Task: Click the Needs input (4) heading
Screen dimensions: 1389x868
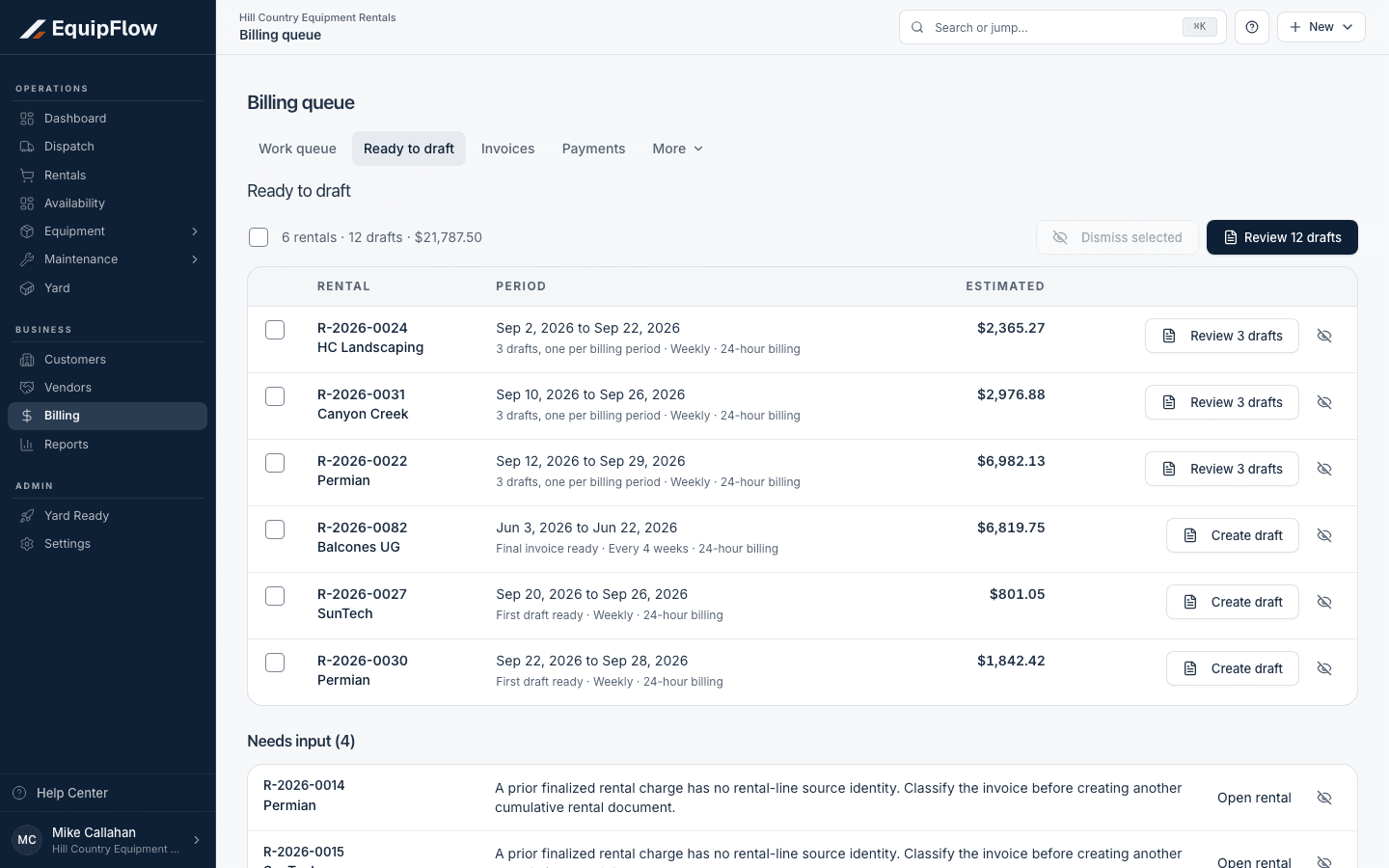Action: (x=301, y=741)
